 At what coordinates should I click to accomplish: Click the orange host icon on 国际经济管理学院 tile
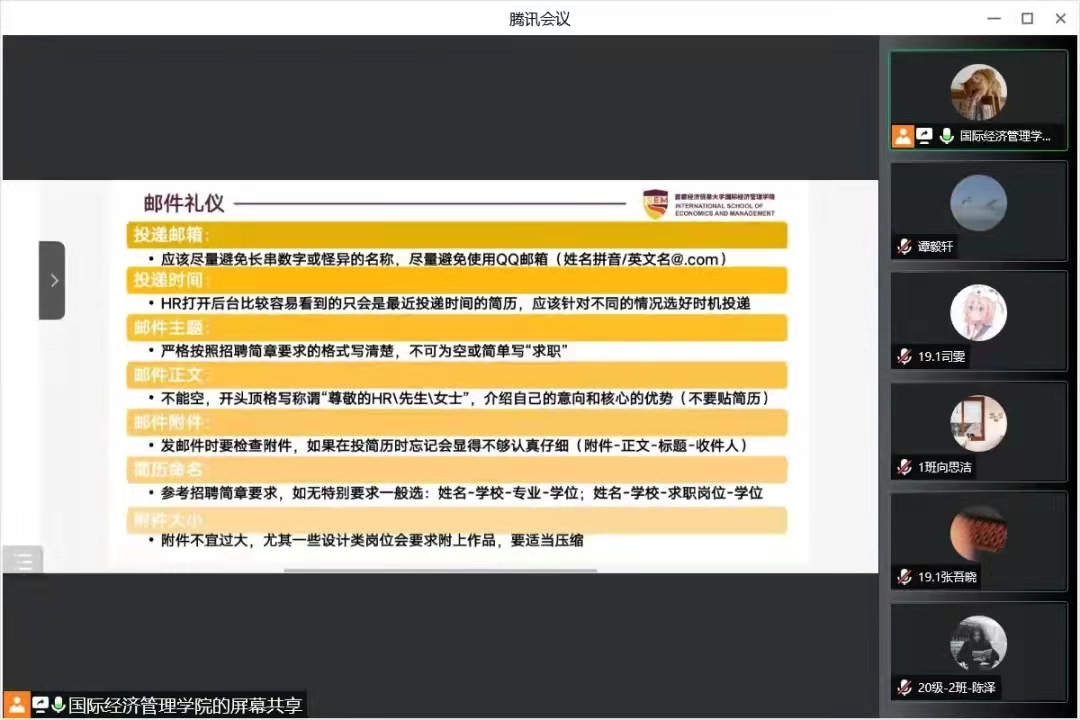(904, 136)
